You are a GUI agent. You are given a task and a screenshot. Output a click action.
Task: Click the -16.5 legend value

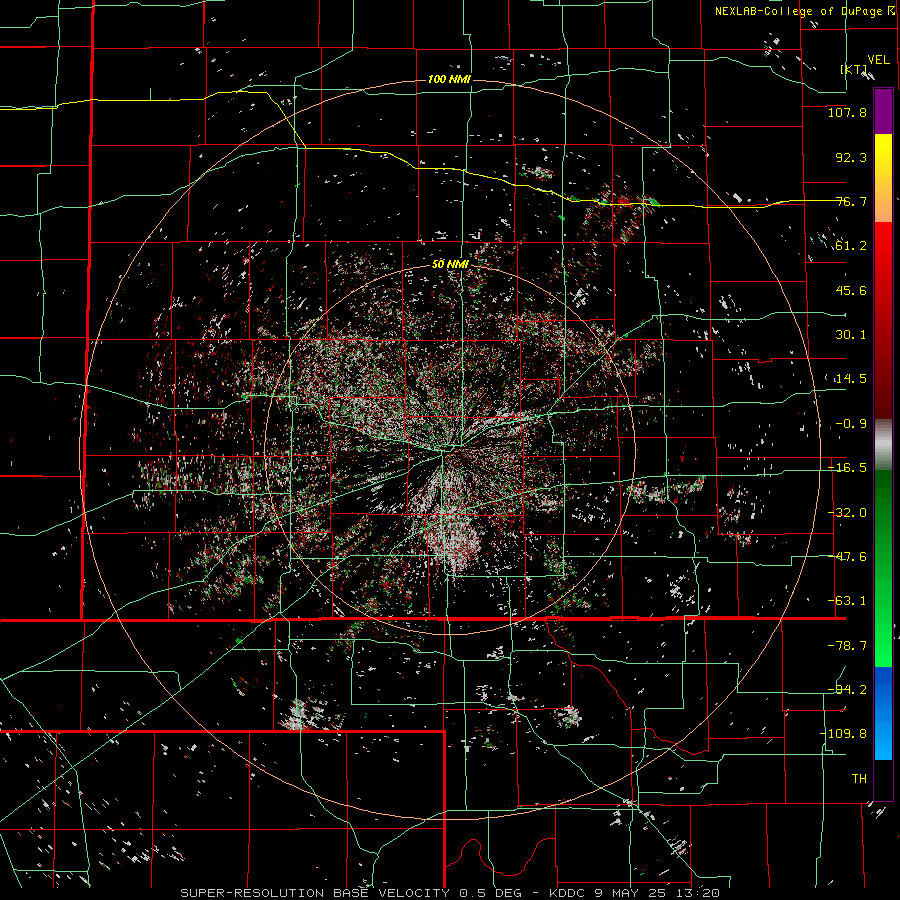pos(847,468)
